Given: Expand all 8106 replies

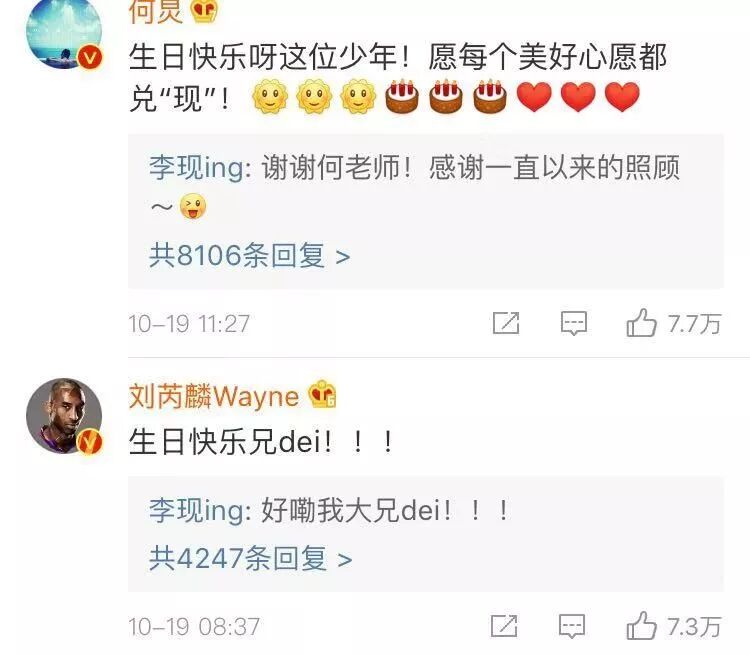Looking at the screenshot, I should pyautogui.click(x=249, y=255).
